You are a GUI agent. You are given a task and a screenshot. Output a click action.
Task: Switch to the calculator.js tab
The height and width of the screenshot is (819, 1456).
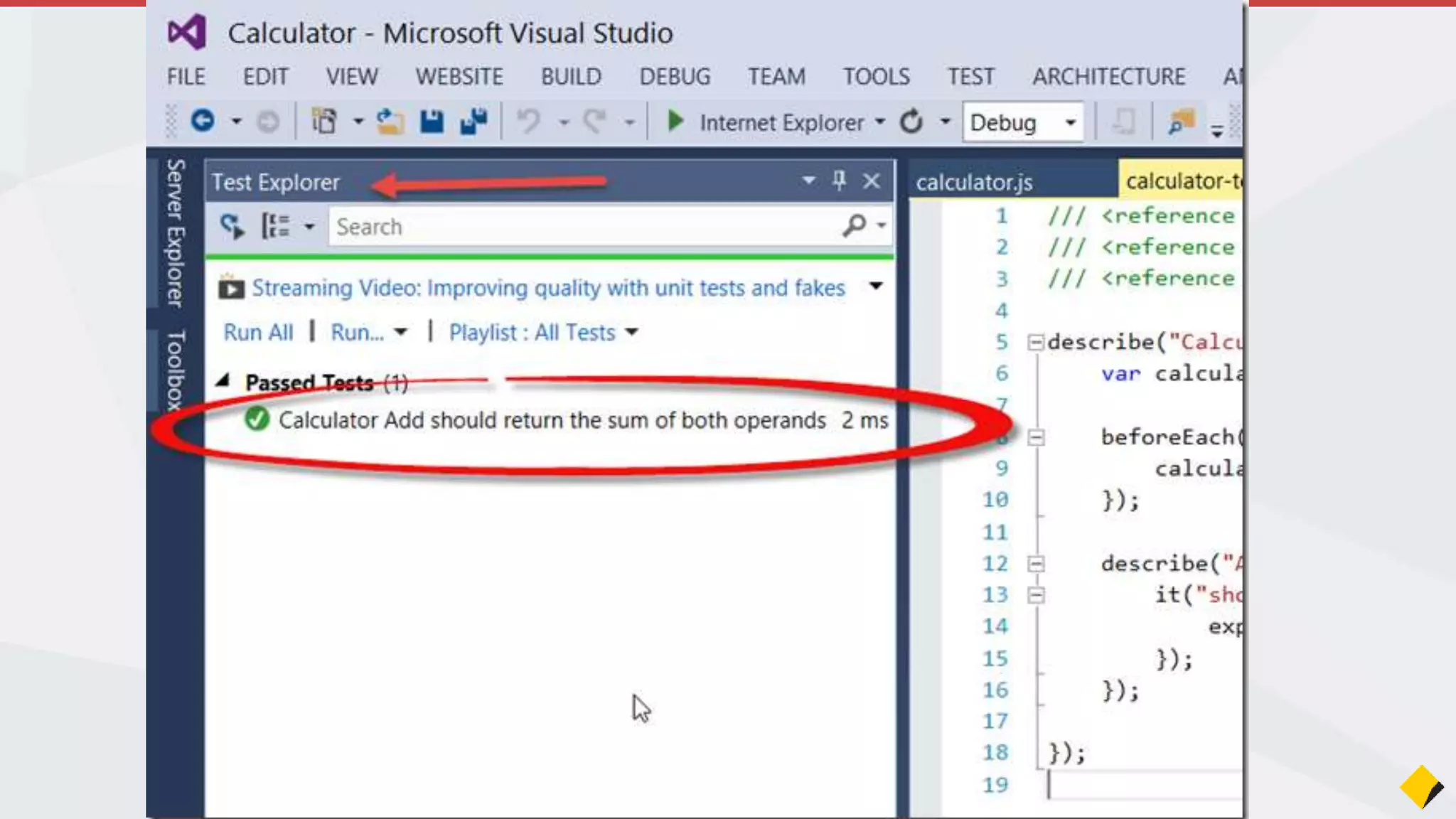pyautogui.click(x=1012, y=182)
